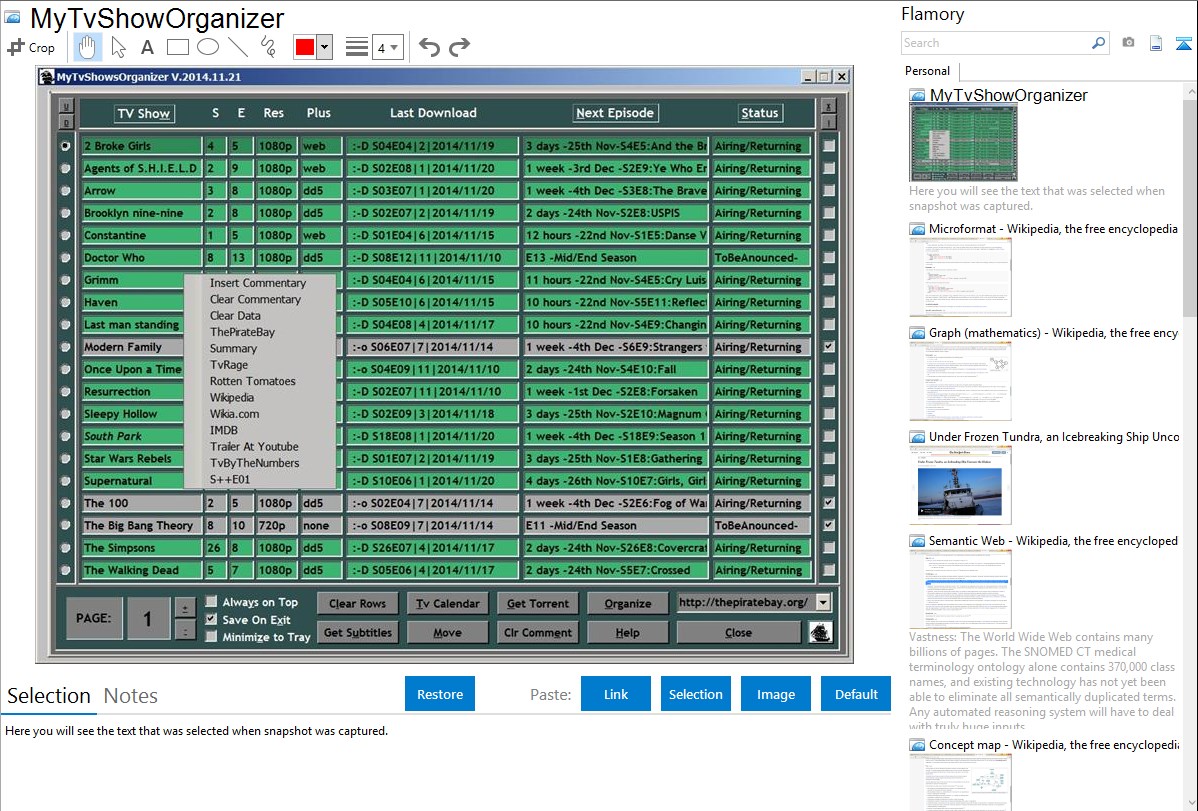Click the undo arrow
1198x811 pixels.
429,47
